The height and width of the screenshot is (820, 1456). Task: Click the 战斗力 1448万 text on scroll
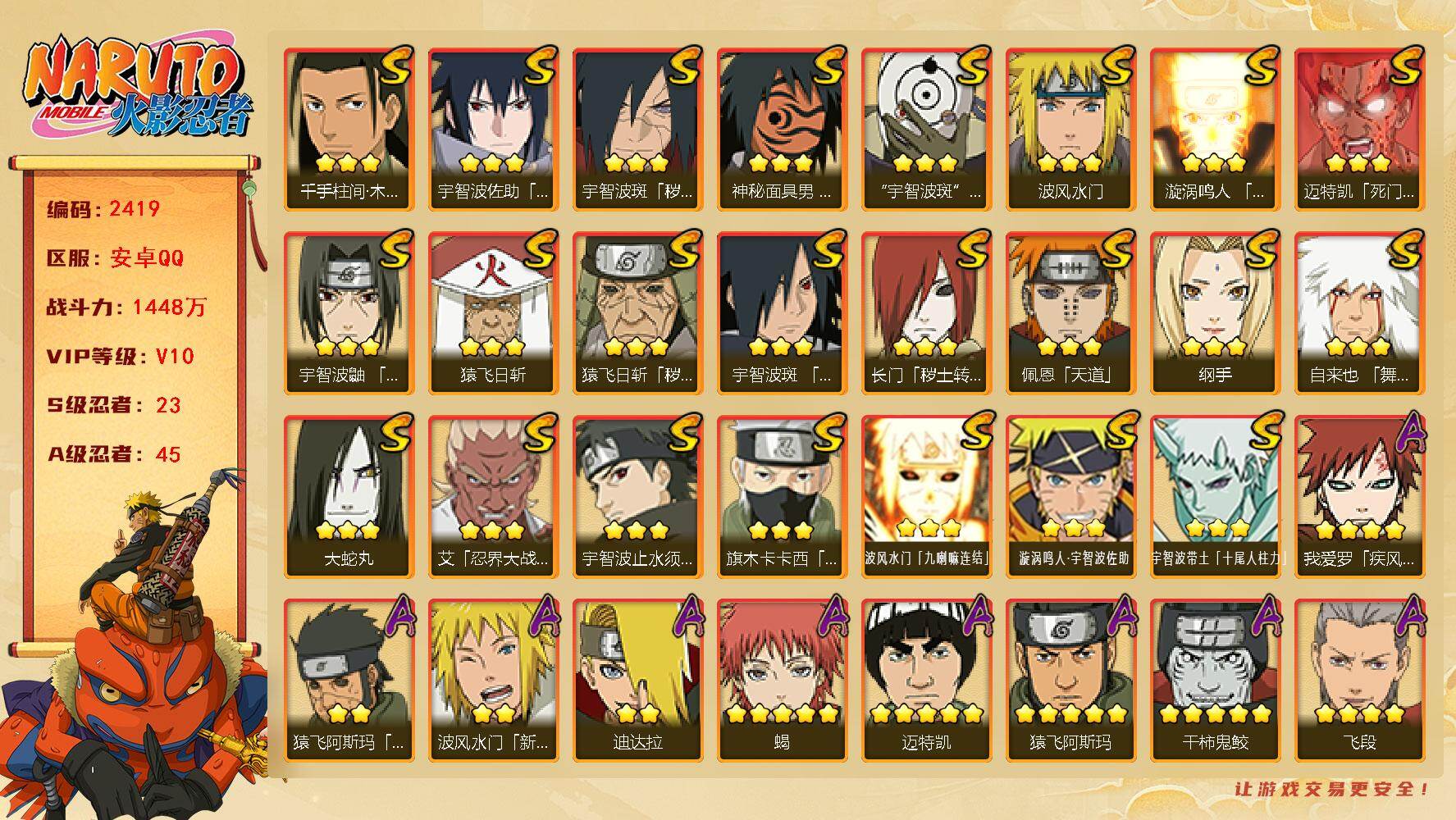[127, 307]
